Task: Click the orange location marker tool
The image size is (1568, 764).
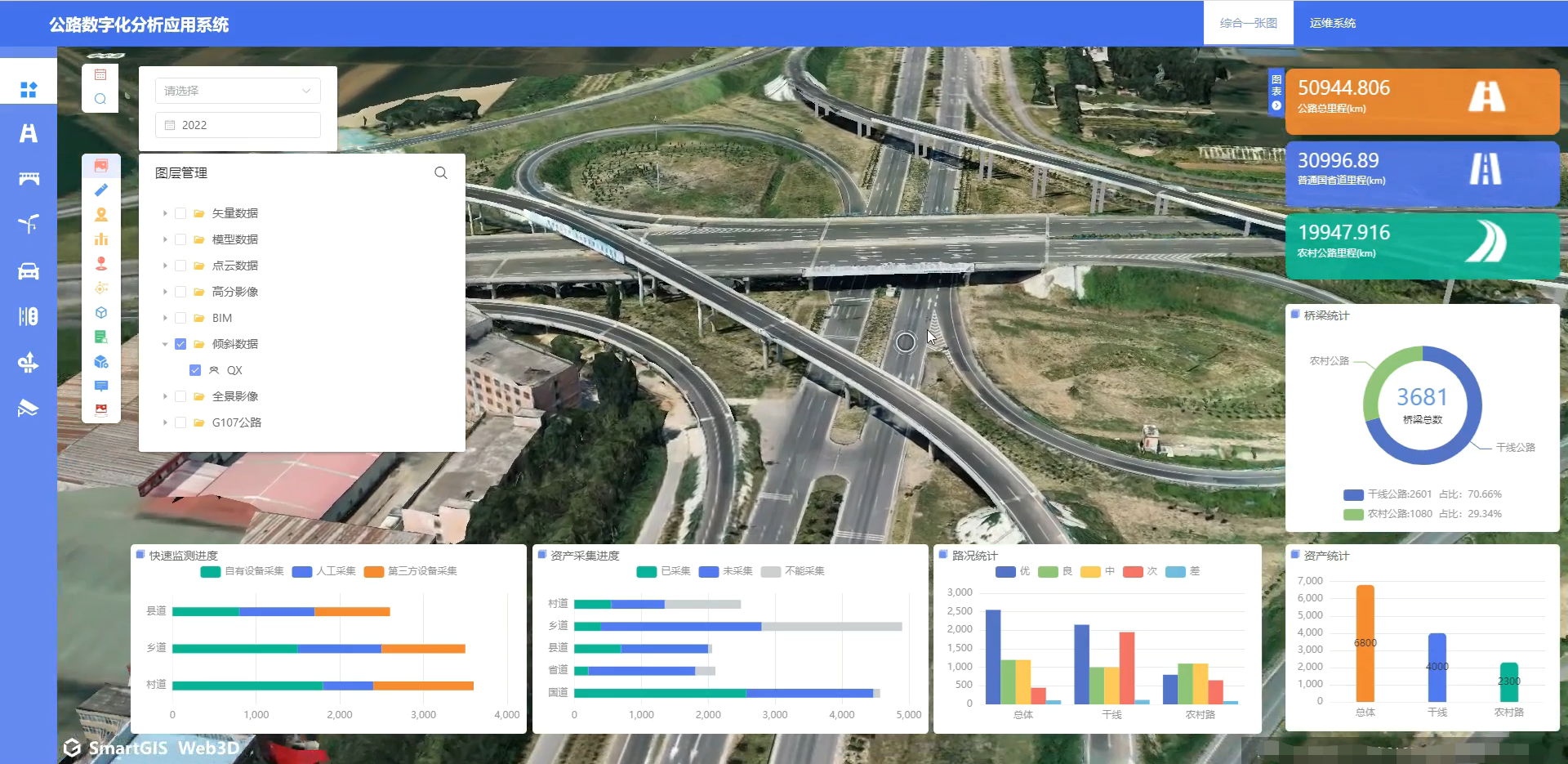Action: (101, 215)
